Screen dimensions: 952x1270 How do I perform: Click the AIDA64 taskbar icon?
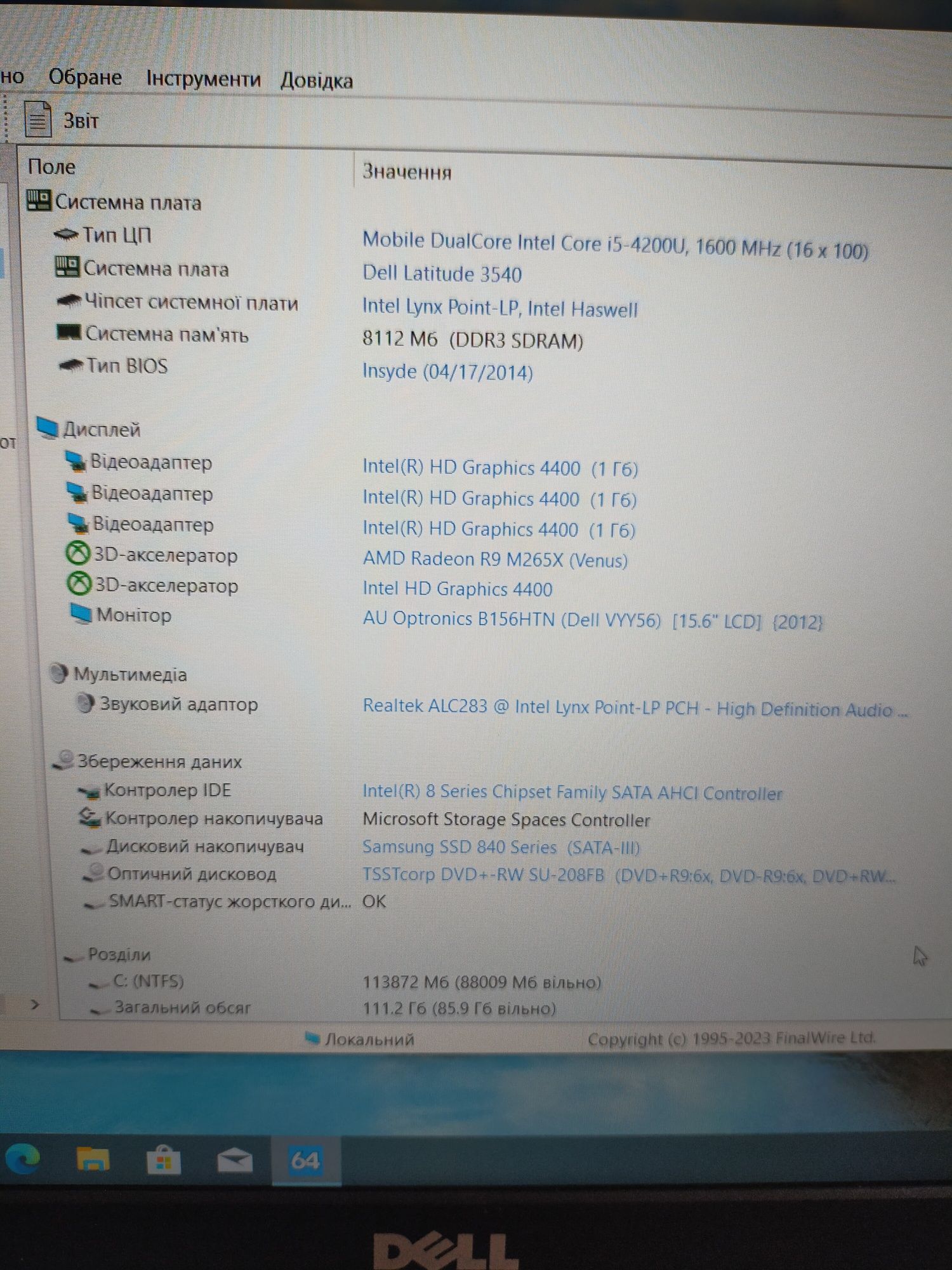pos(305,1161)
